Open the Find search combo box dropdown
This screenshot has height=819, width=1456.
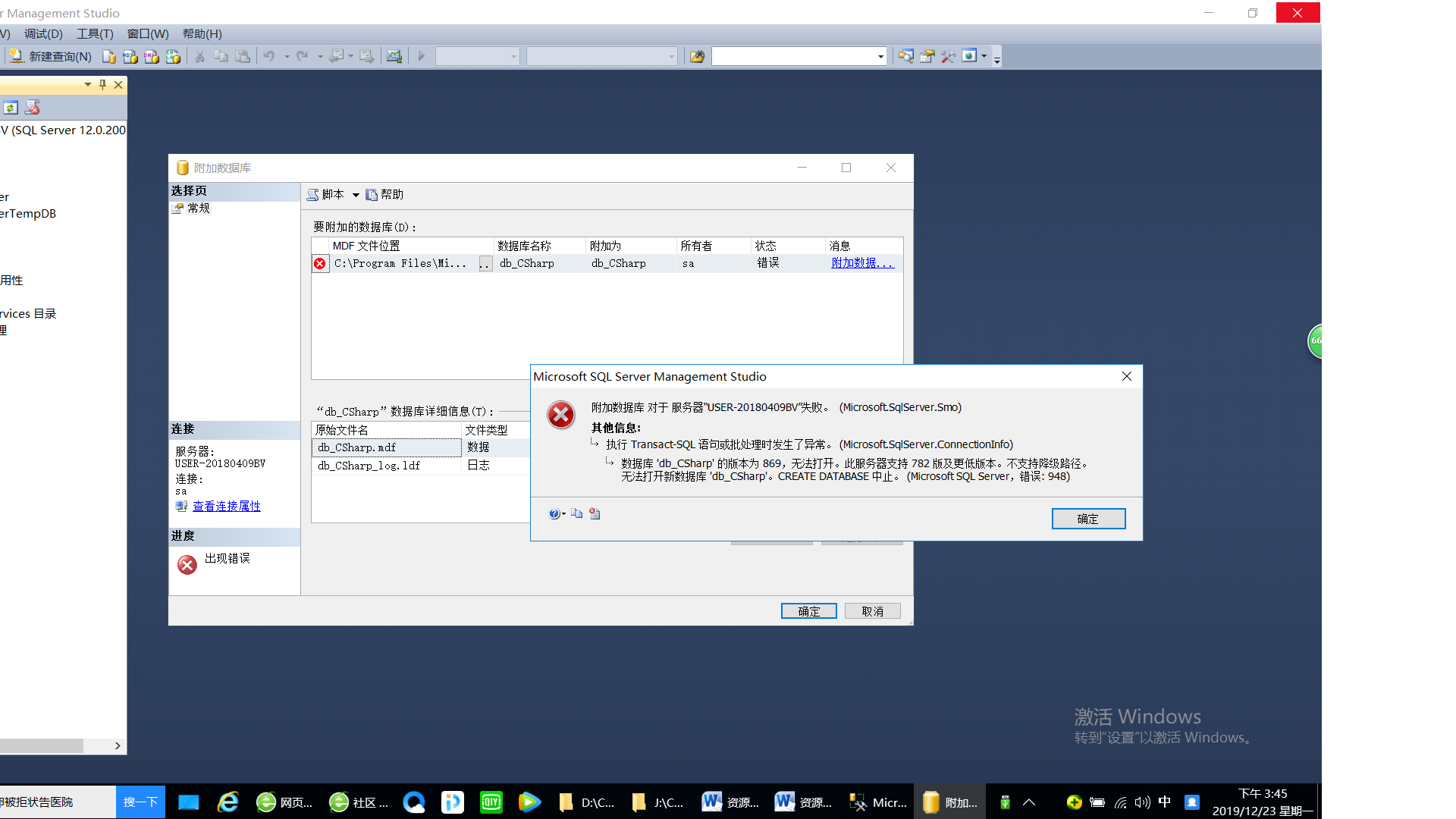(x=880, y=56)
